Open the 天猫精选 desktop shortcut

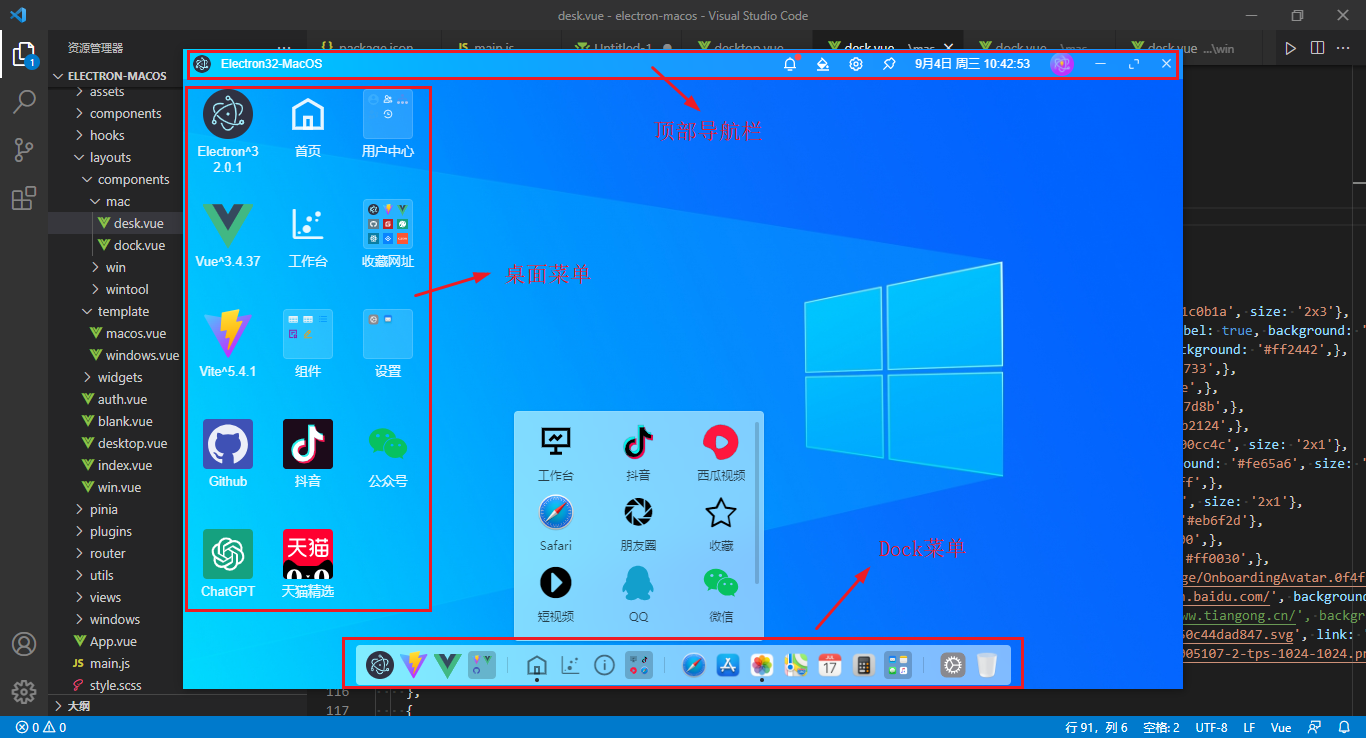(308, 554)
